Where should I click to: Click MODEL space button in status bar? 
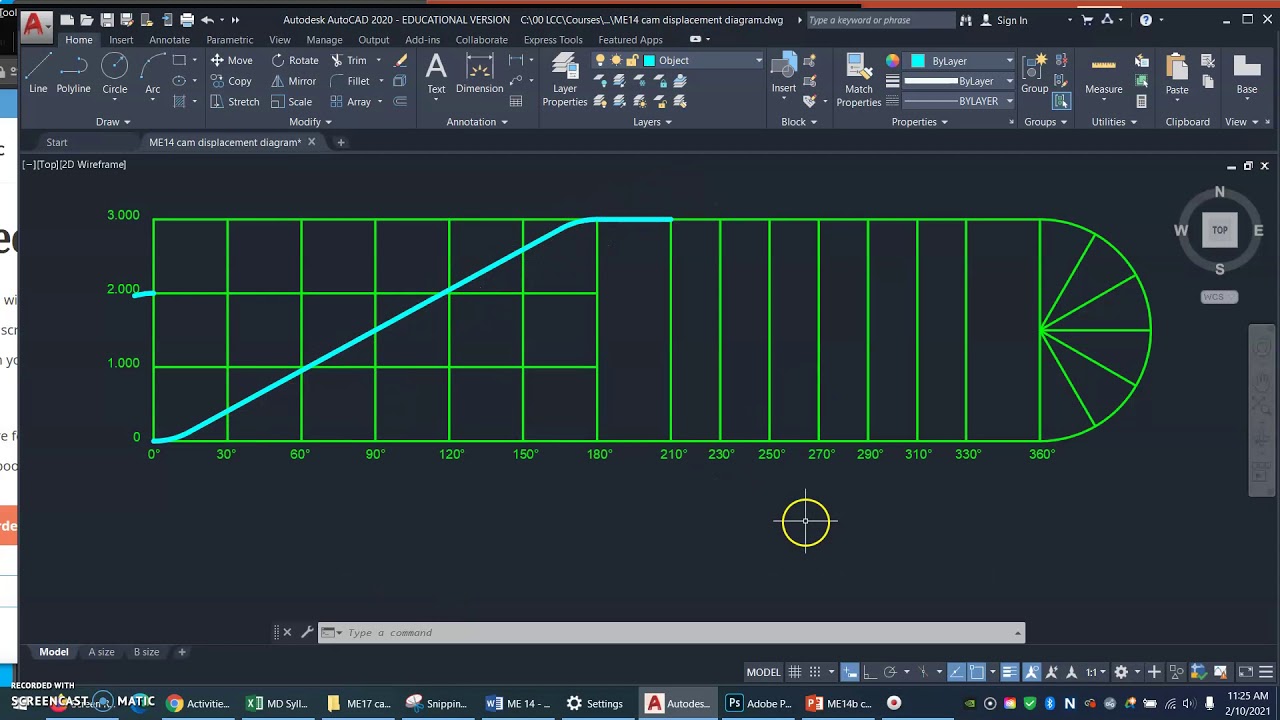tap(763, 672)
